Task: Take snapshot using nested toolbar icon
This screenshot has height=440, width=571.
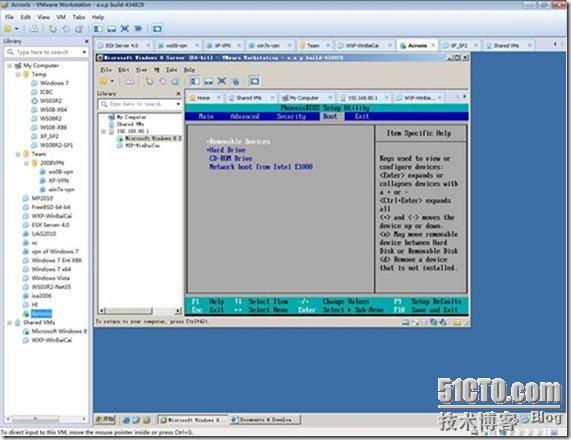Action: click(149, 82)
